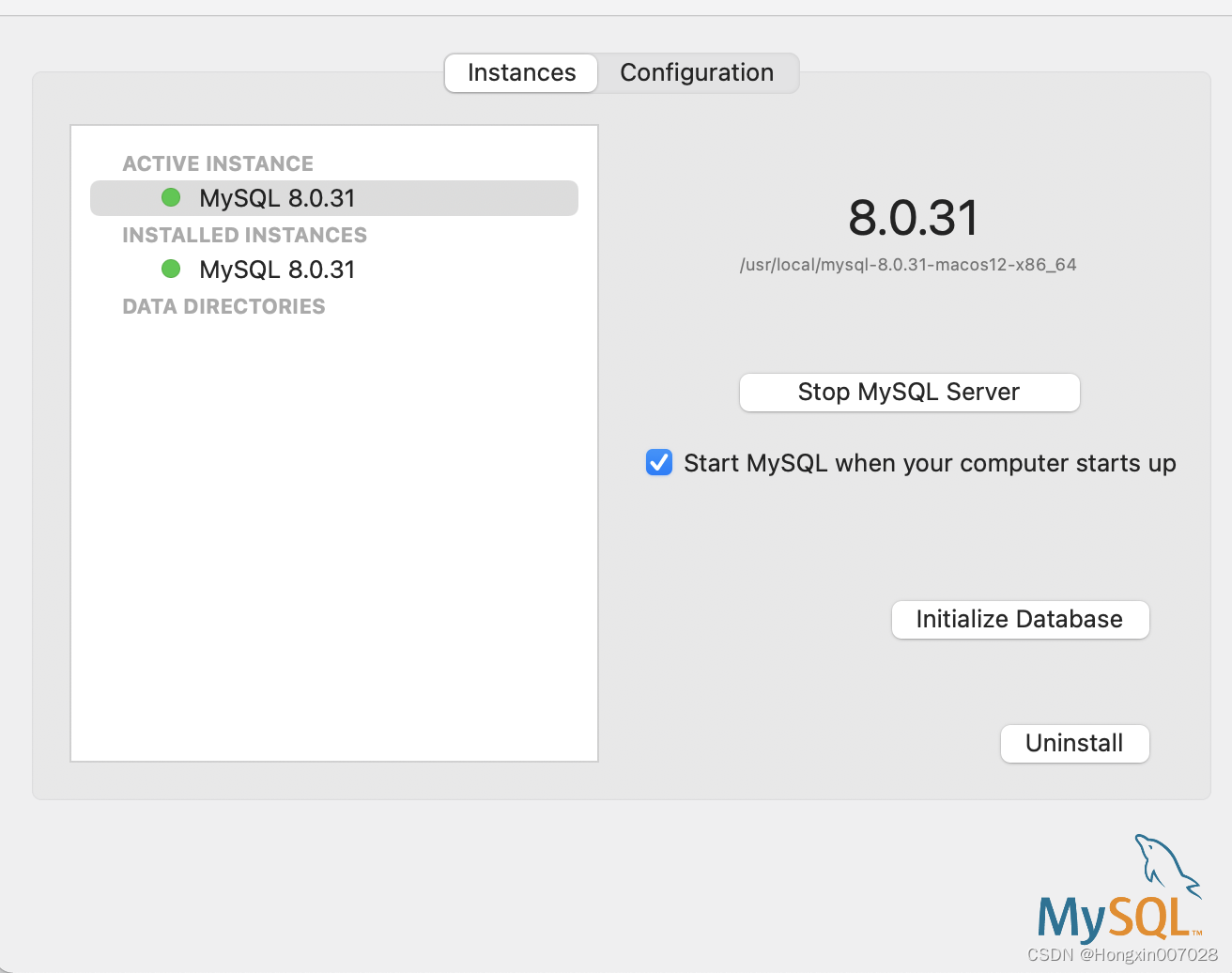The image size is (1232, 973).
Task: Click the Uninstall button
Action: pos(1074,744)
